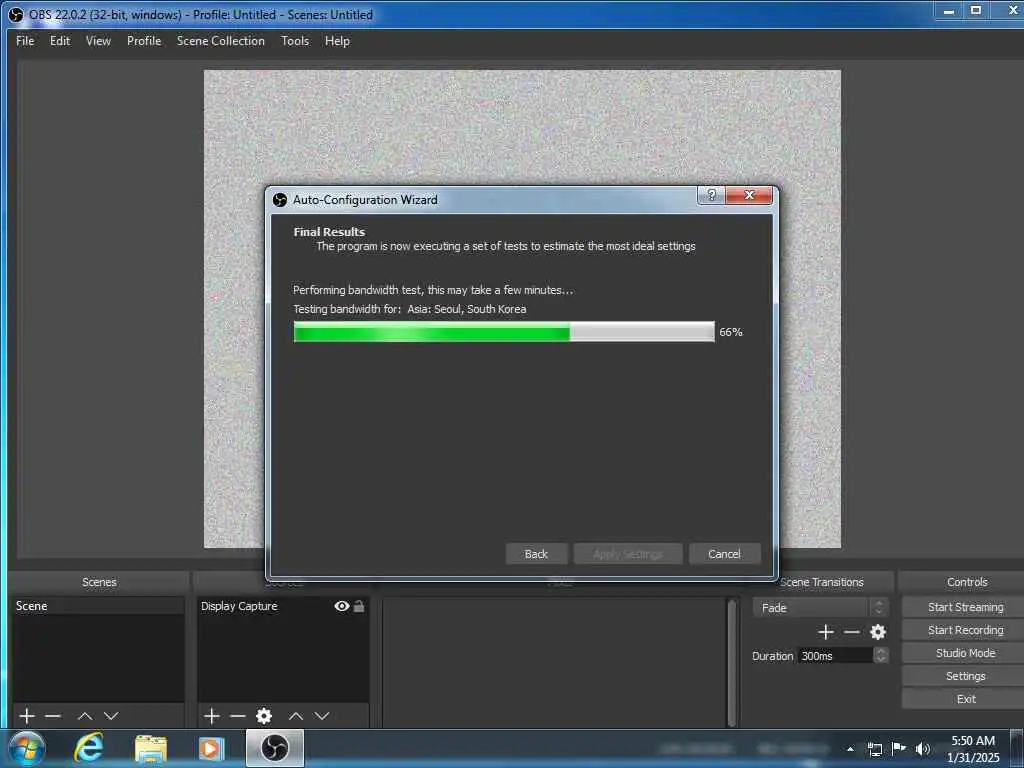Click Start Streaming button
Image resolution: width=1024 pixels, height=768 pixels.
tap(965, 607)
